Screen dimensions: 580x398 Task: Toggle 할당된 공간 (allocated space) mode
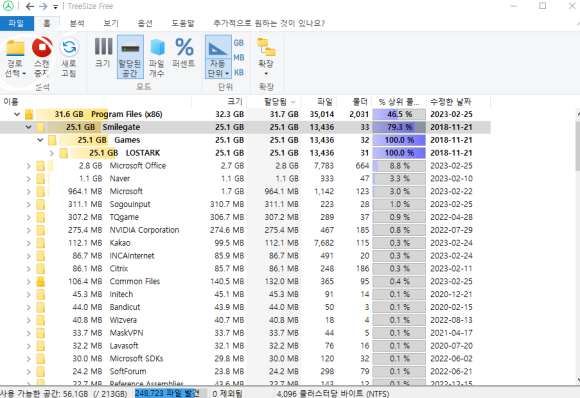(130, 57)
